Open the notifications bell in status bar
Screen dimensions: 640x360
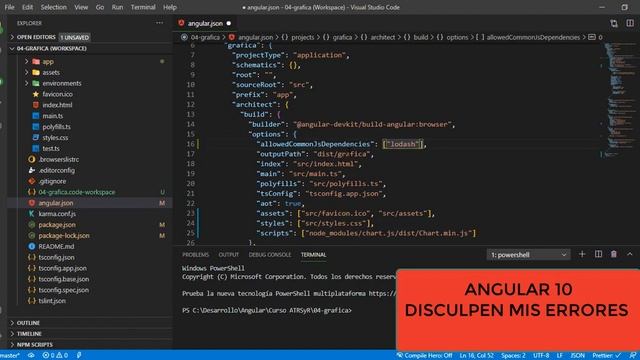(632, 356)
